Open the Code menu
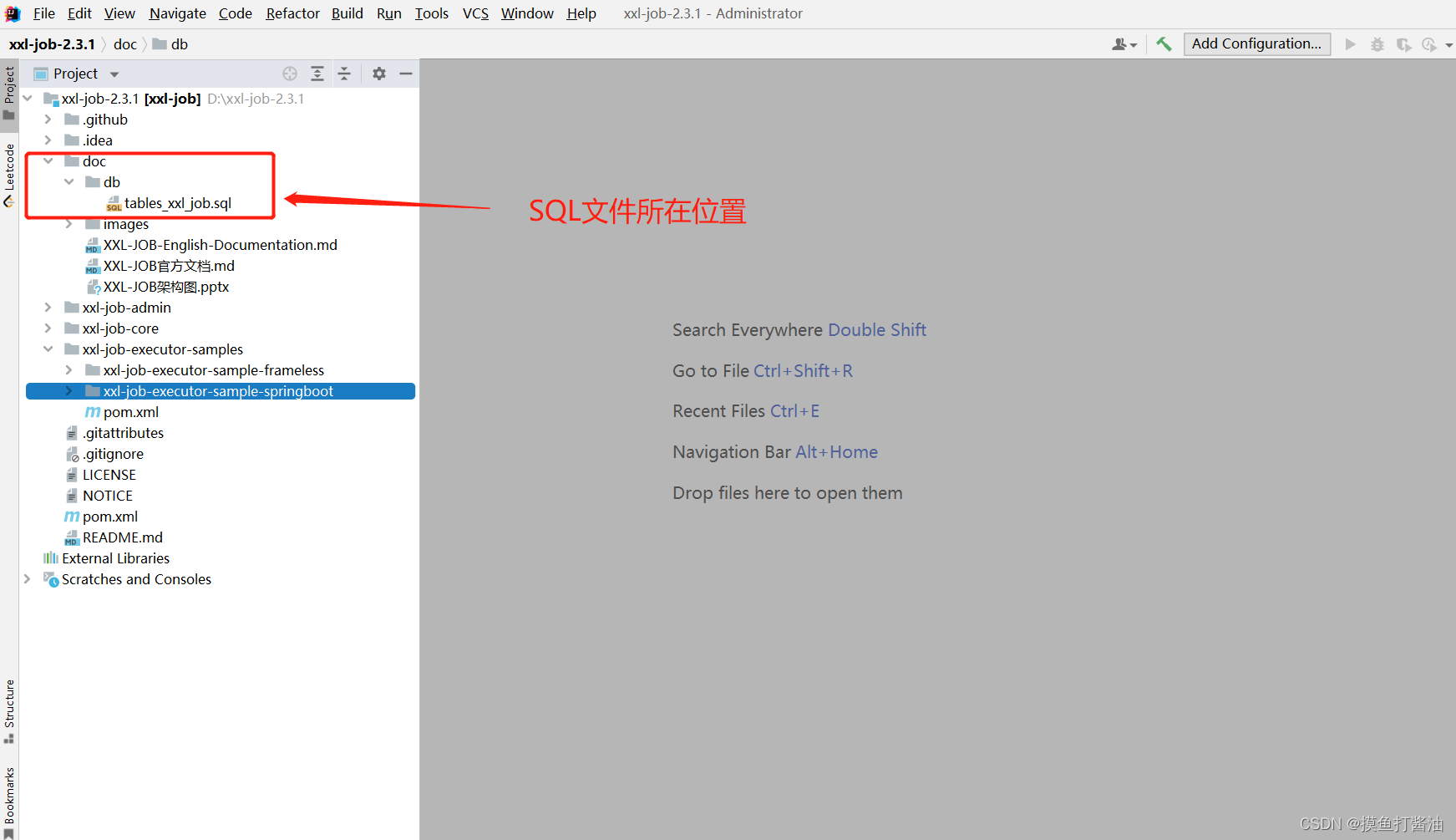Screen dimensions: 1456x840 (x=235, y=13)
